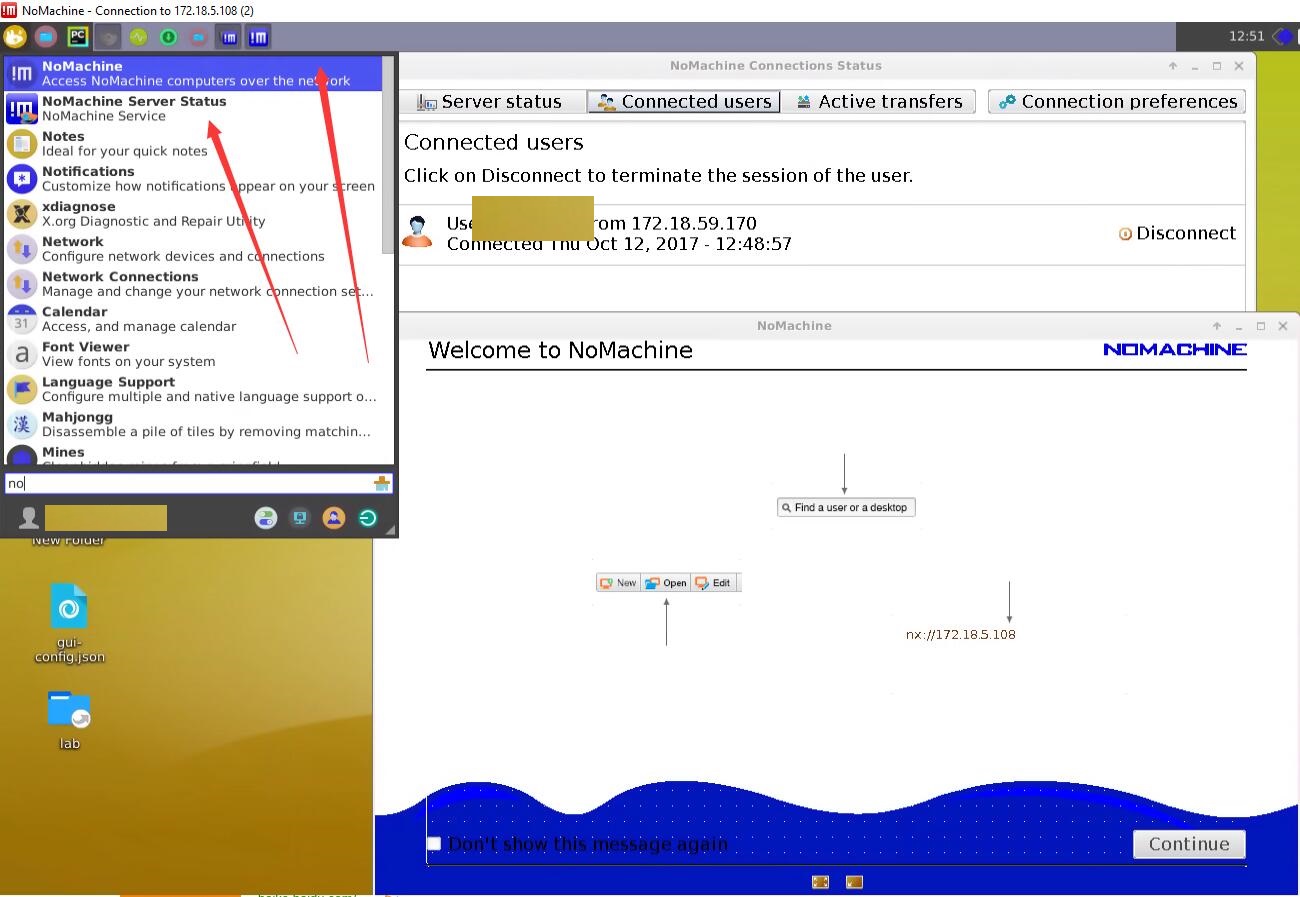Click the switch user icon in menu footer
Screen dimensions: 1300x897
click(334, 517)
